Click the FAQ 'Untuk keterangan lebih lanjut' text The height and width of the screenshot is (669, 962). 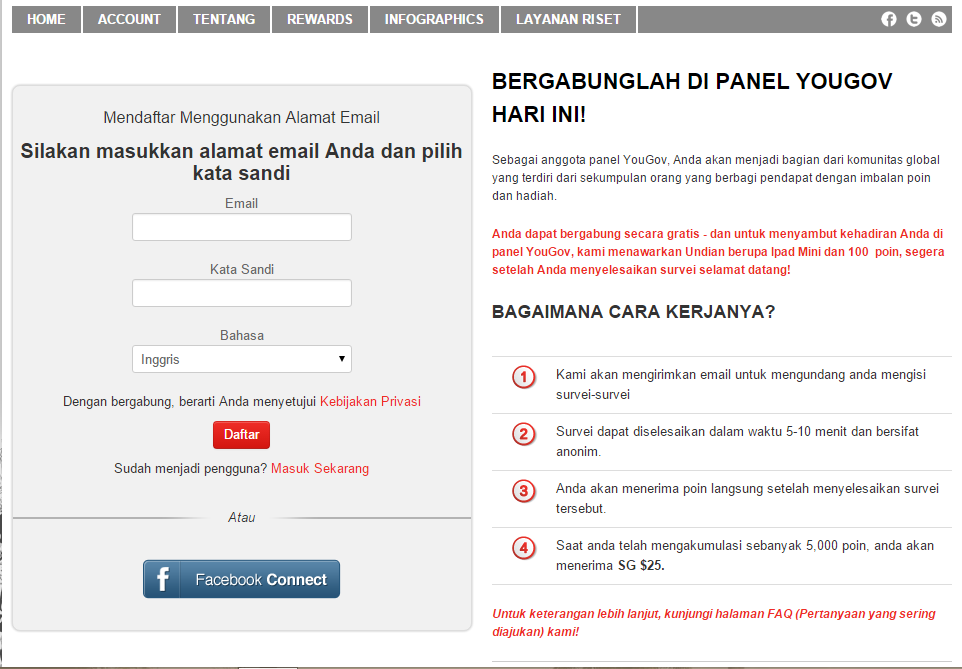(714, 622)
